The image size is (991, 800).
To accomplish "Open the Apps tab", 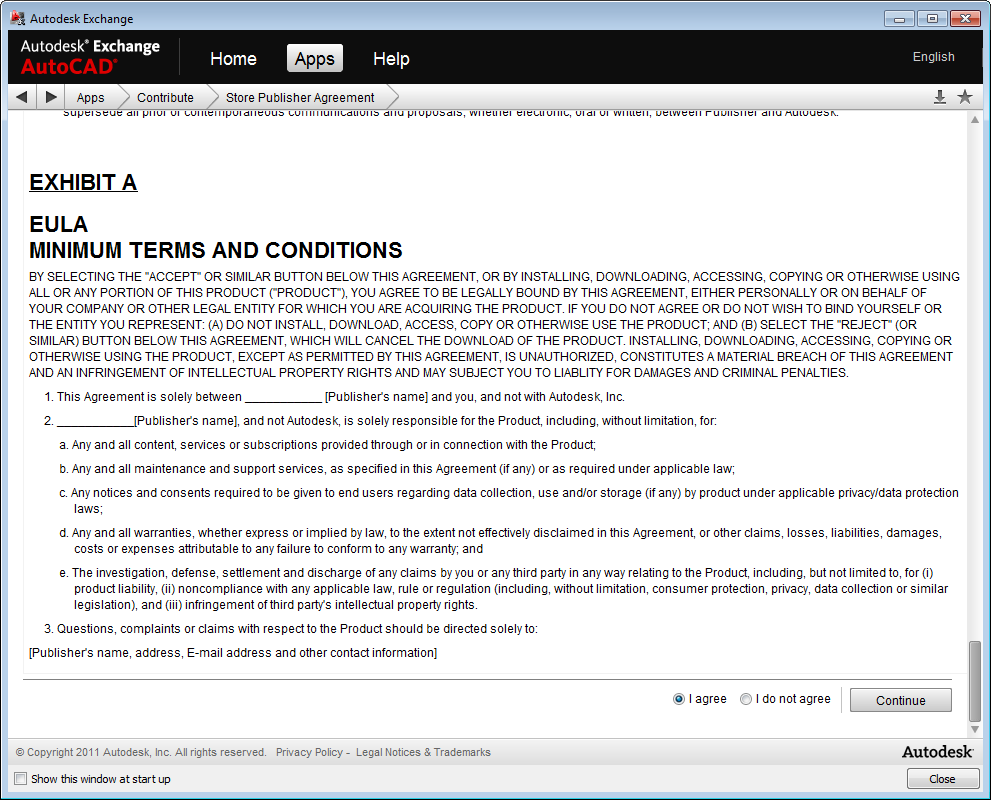I will [314, 59].
